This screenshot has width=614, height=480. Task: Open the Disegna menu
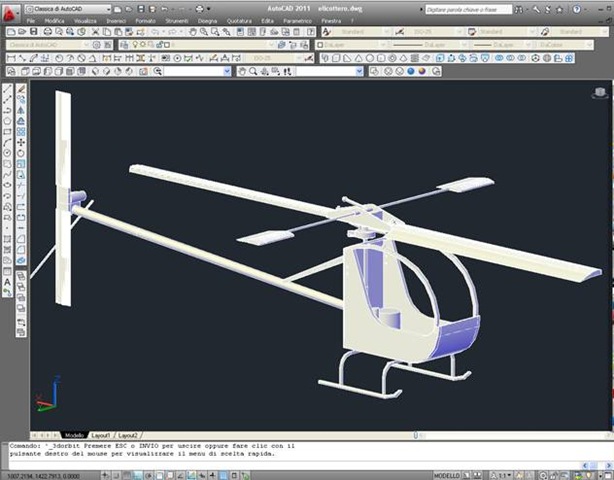click(207, 20)
